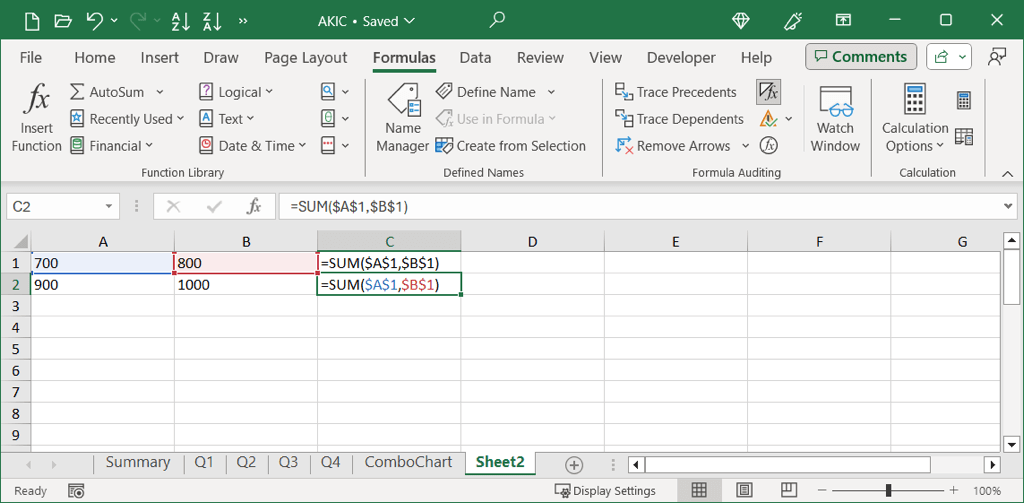This screenshot has width=1024, height=503.
Task: Open Ribbon Display Options icon
Action: pos(843,21)
